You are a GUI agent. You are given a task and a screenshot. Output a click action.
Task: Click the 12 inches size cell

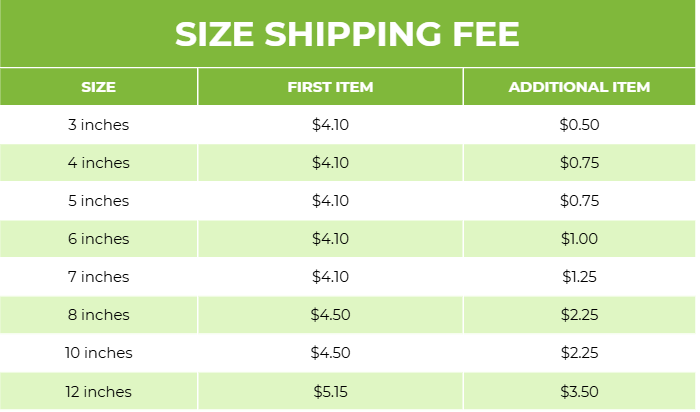[x=98, y=391]
